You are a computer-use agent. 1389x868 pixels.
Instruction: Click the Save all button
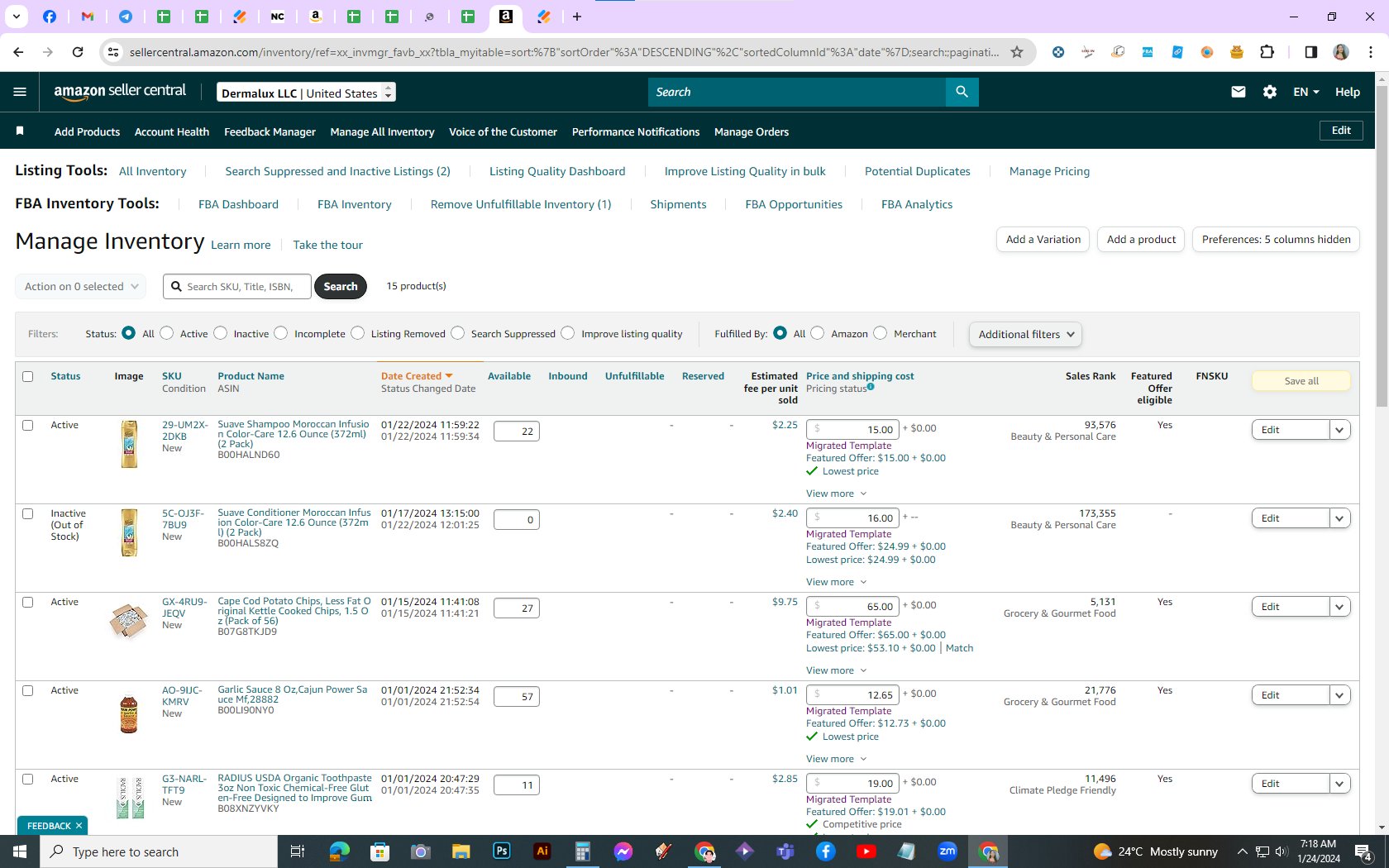pyautogui.click(x=1301, y=380)
